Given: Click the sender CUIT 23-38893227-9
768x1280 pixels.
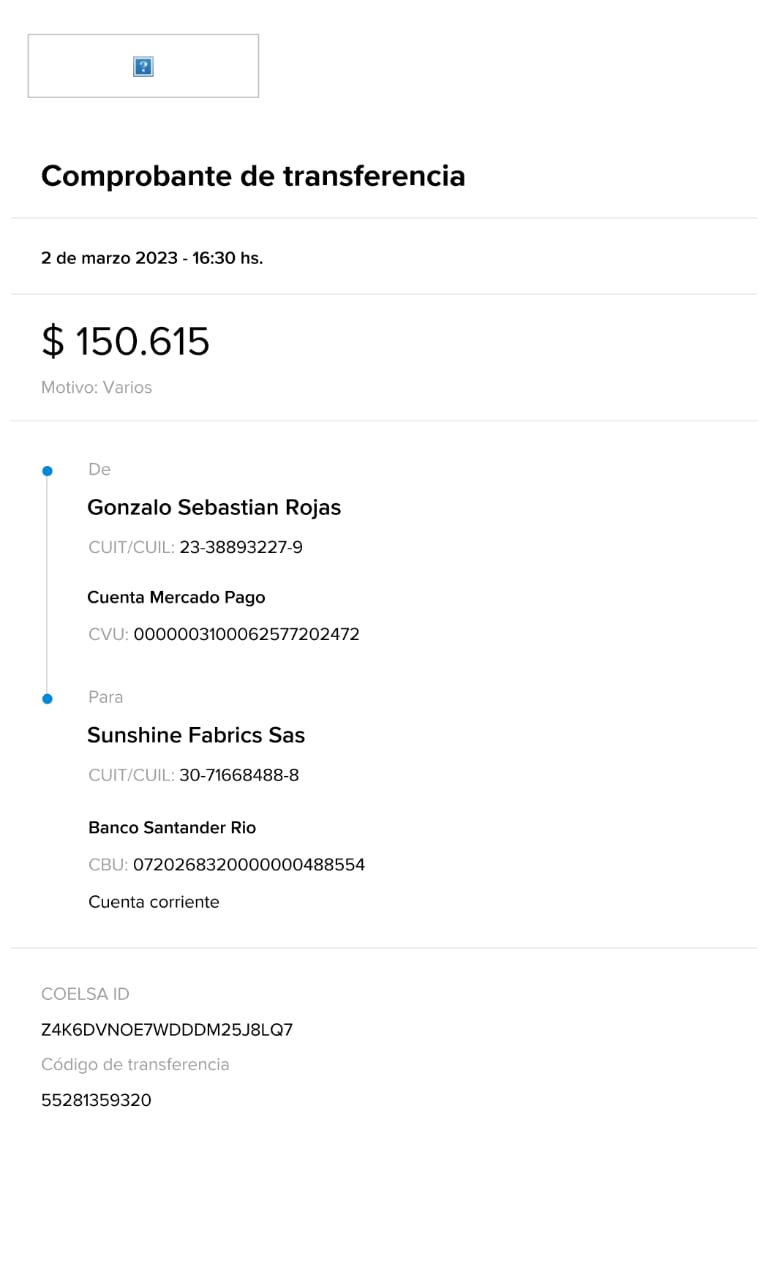Looking at the screenshot, I should click(x=240, y=548).
